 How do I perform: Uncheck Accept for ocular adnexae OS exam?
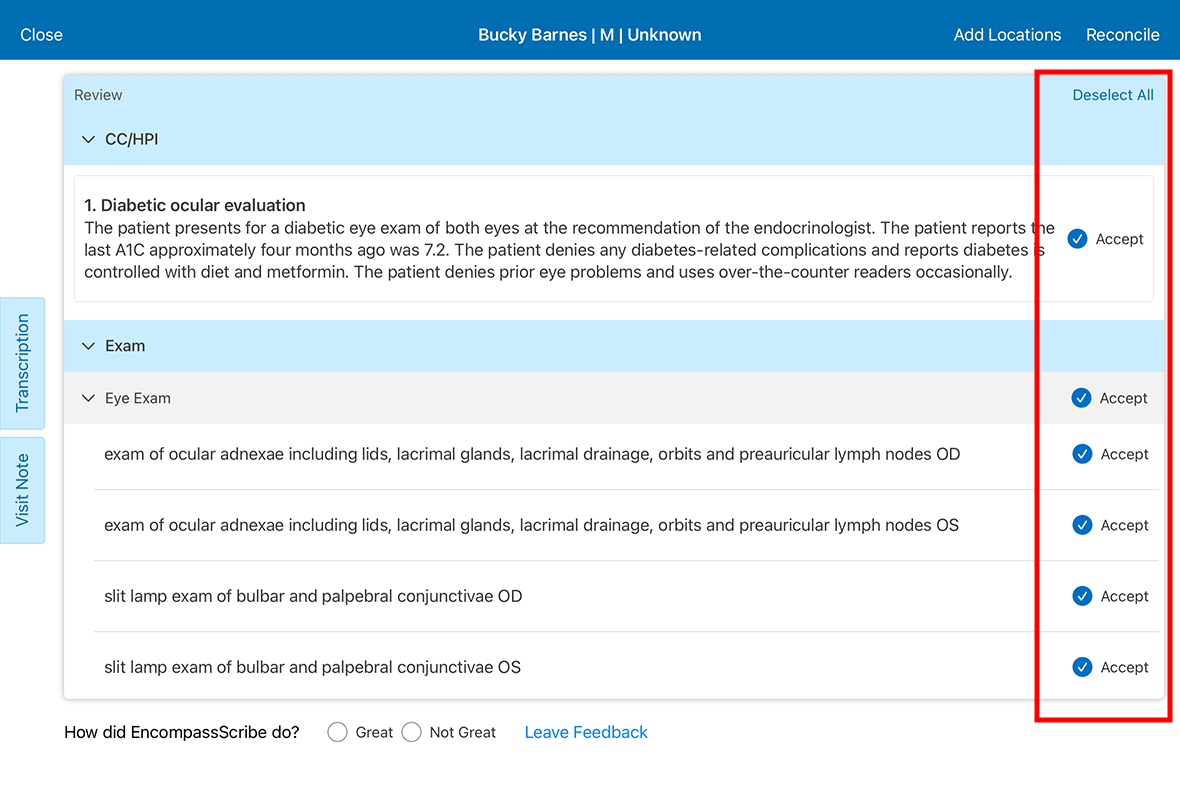click(x=1082, y=525)
